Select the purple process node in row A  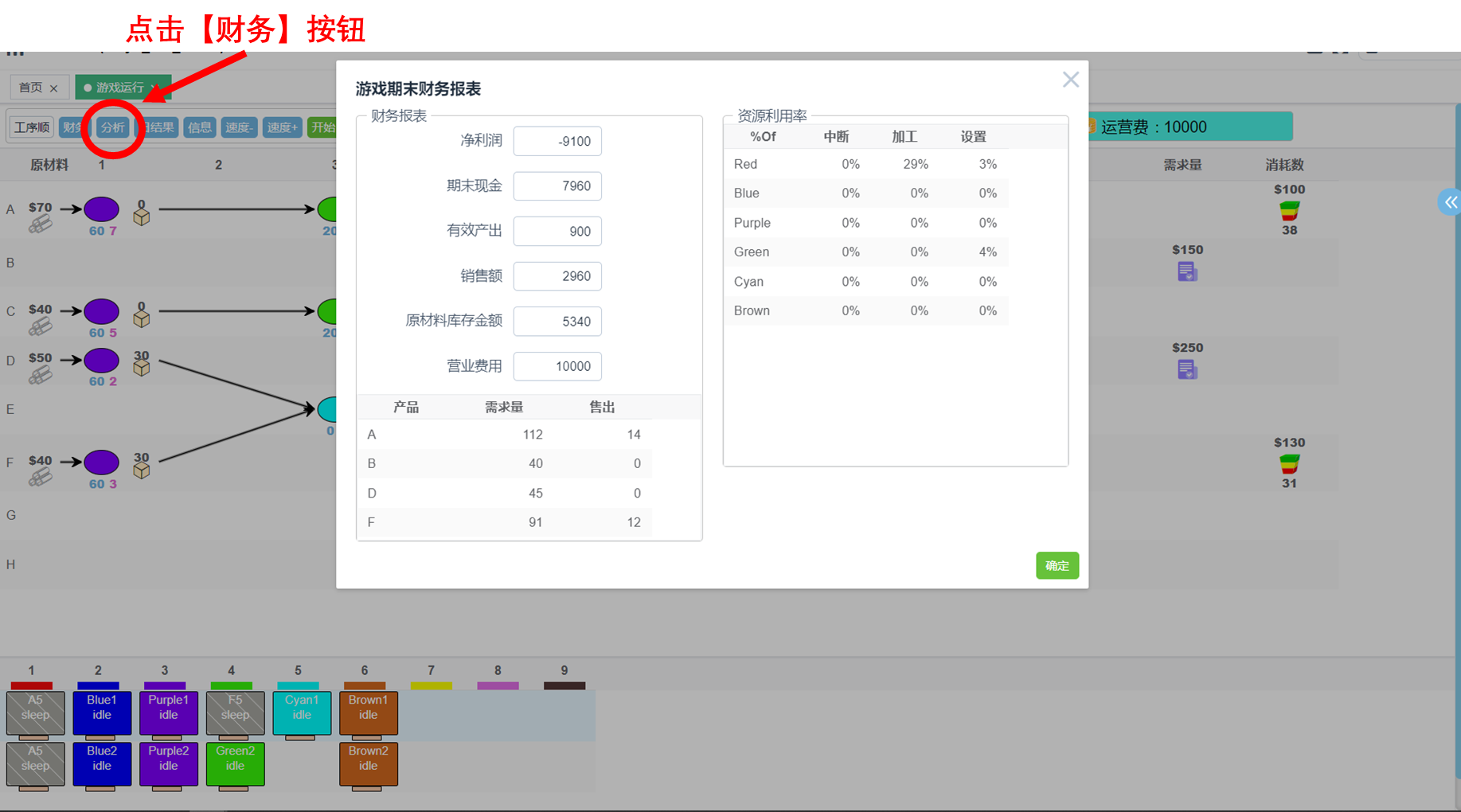tap(102, 209)
